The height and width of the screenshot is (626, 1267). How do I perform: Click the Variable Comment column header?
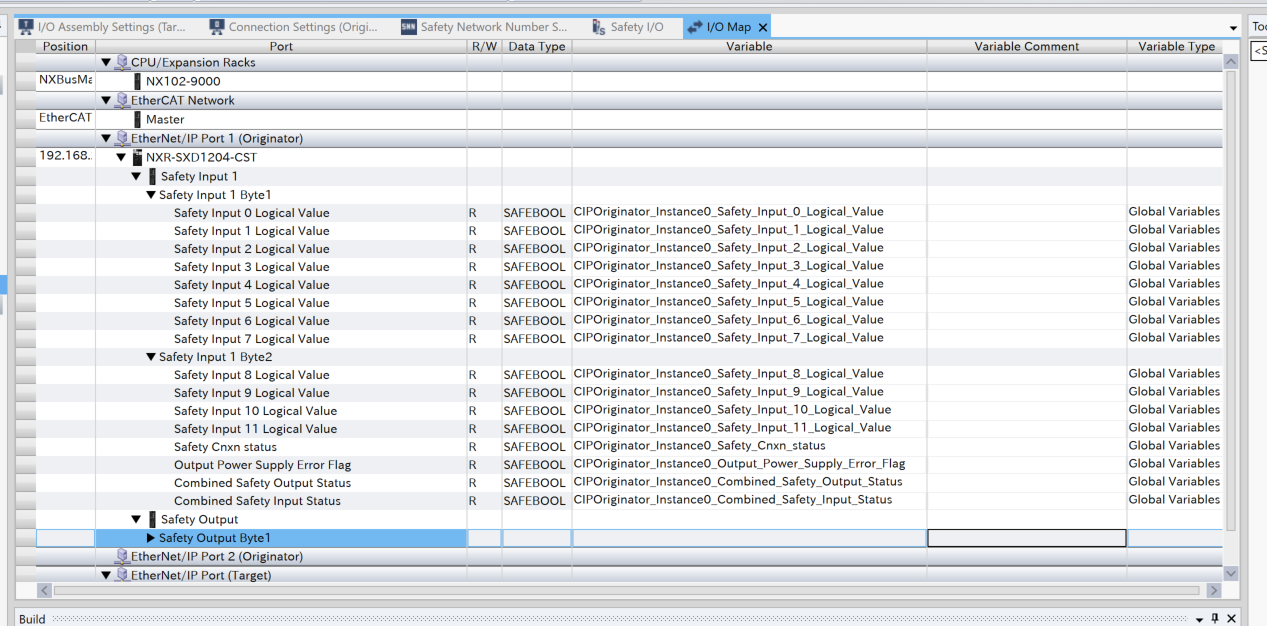[x=1027, y=46]
